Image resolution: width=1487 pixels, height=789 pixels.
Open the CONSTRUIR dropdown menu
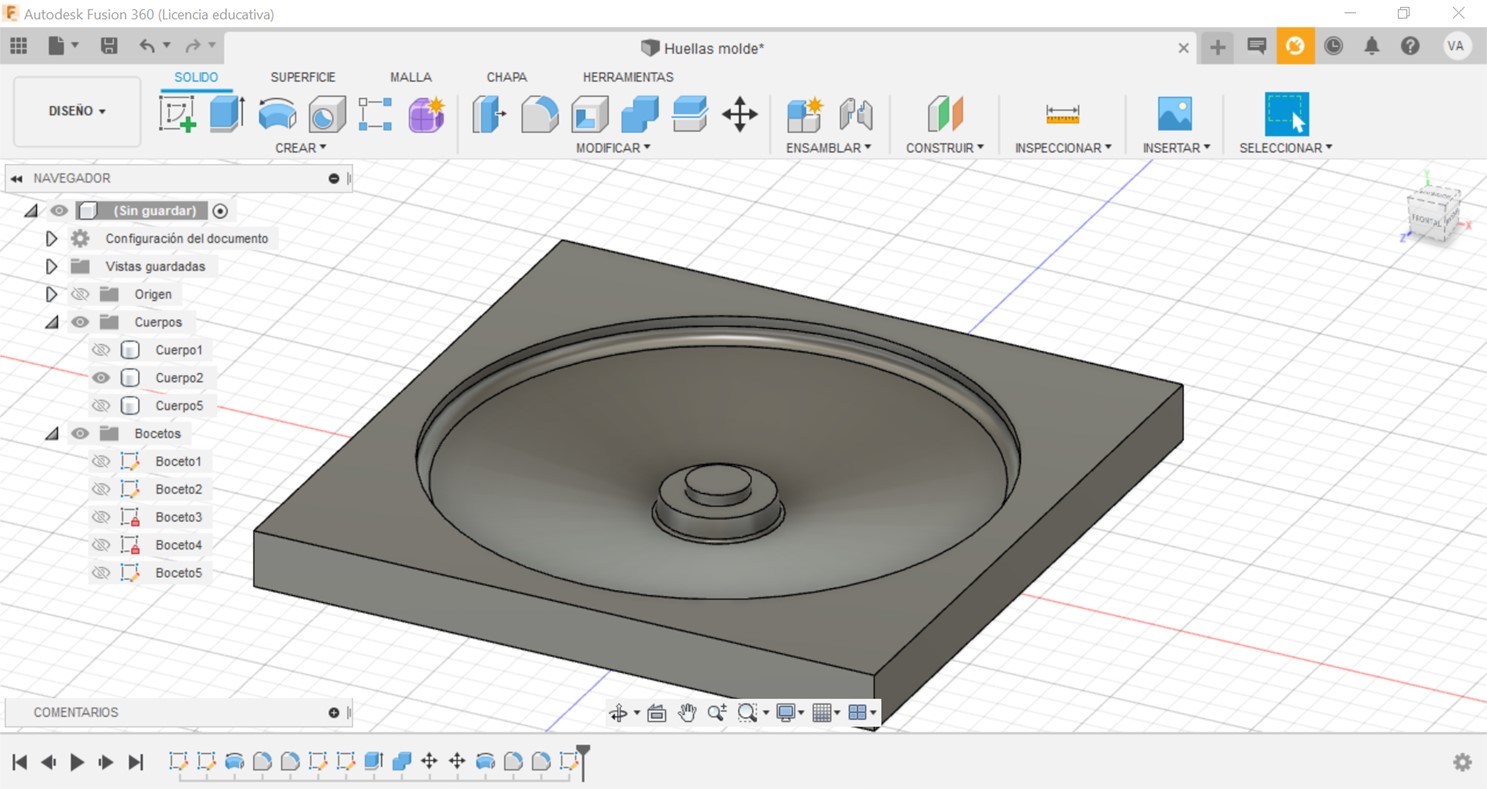tap(945, 148)
